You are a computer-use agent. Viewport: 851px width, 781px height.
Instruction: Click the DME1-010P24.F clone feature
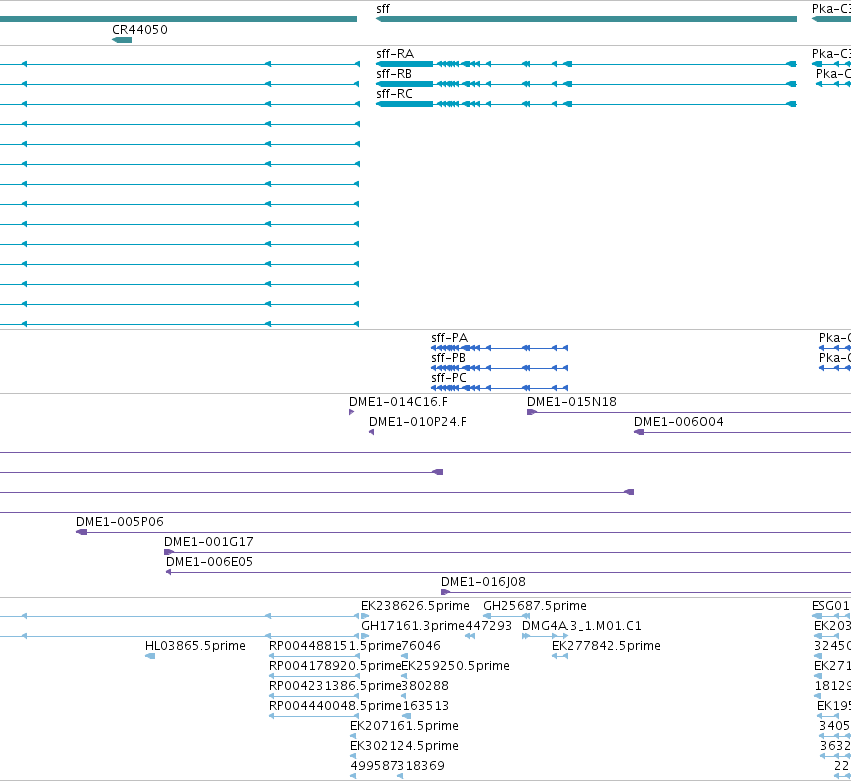point(372,432)
